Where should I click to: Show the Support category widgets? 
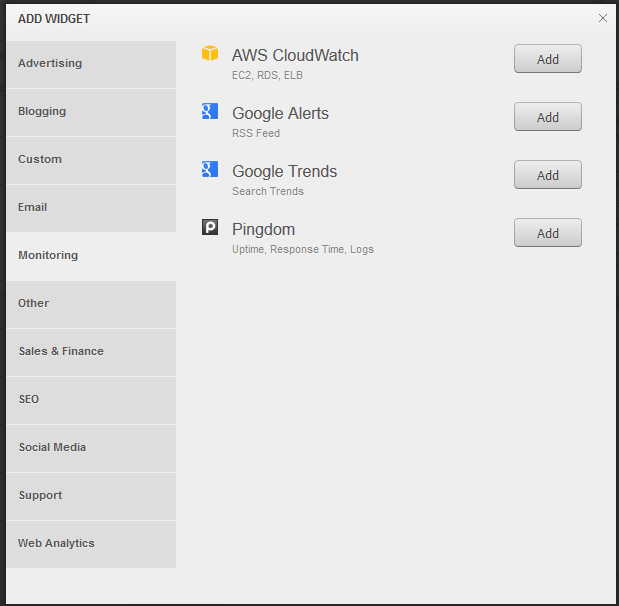91,496
